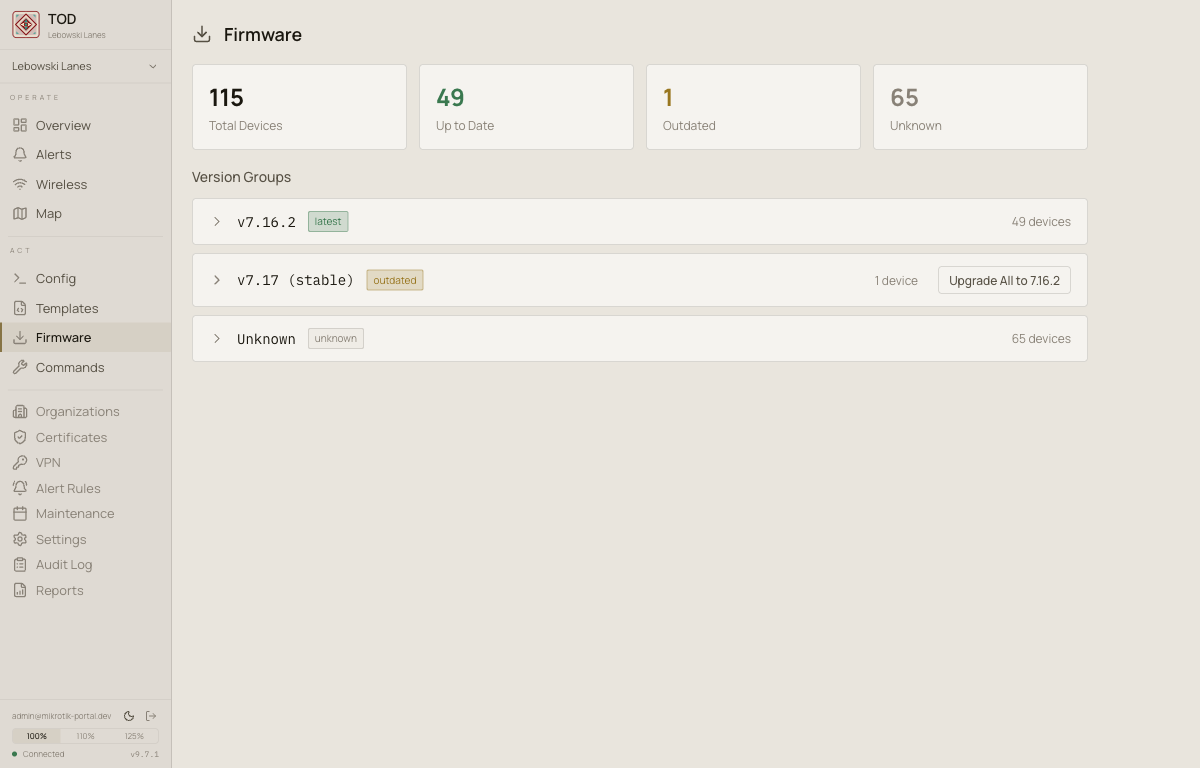The height and width of the screenshot is (768, 1200).
Task: Click the Organizations building icon
Action: point(20,411)
